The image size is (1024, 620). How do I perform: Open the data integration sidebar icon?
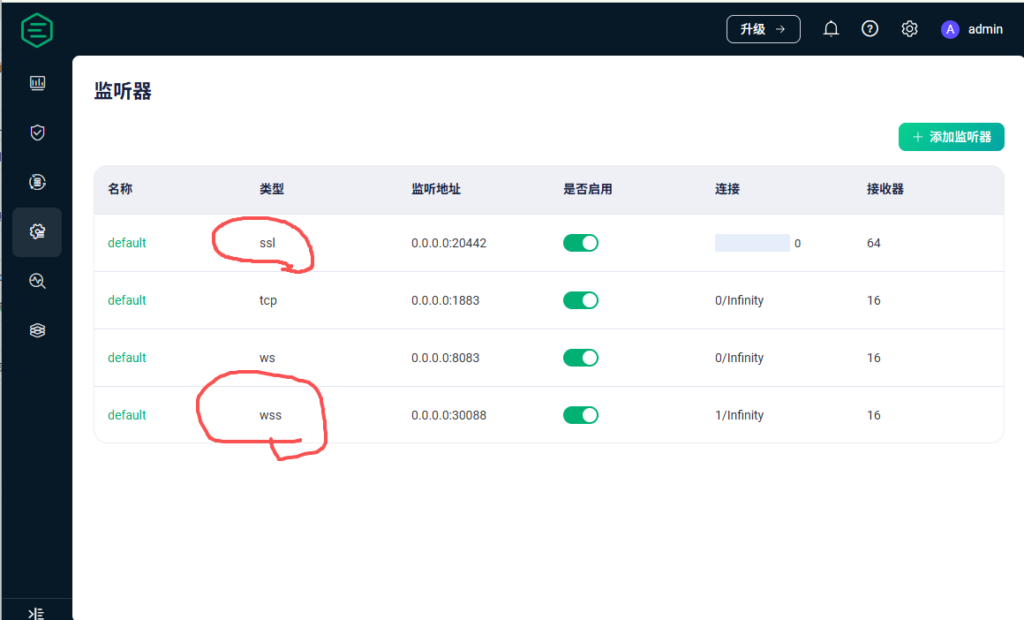[38, 182]
